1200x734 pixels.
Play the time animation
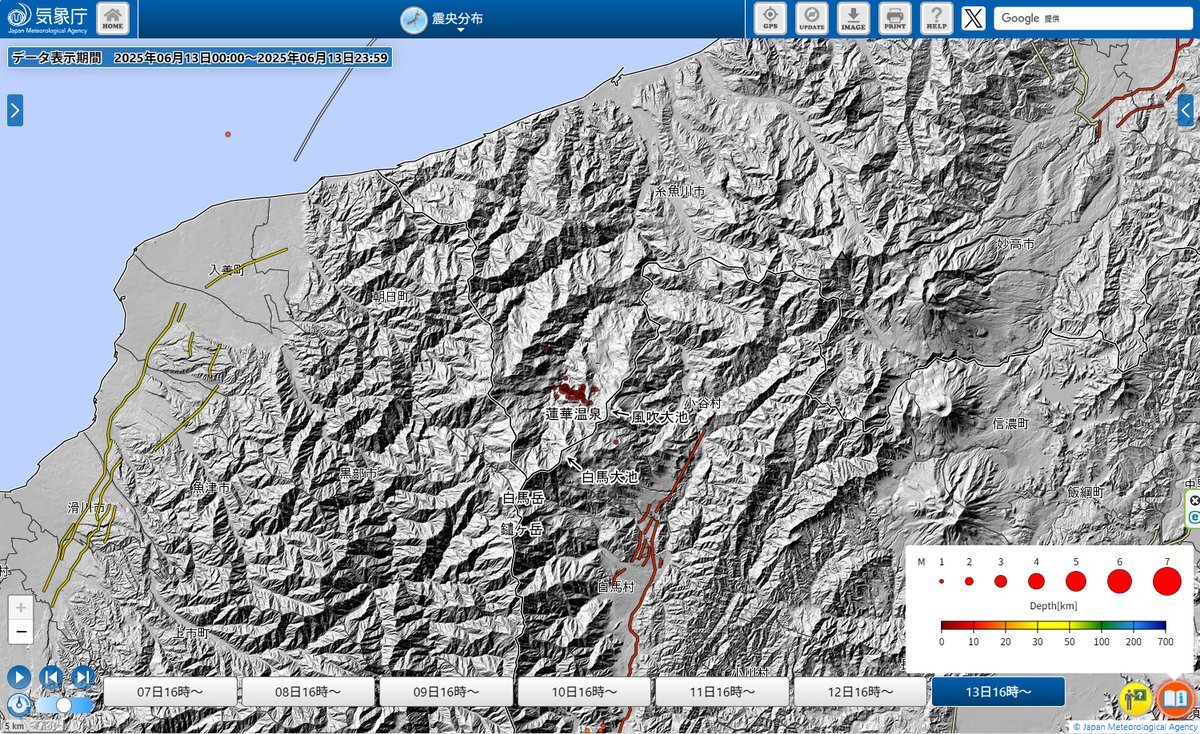coord(18,677)
